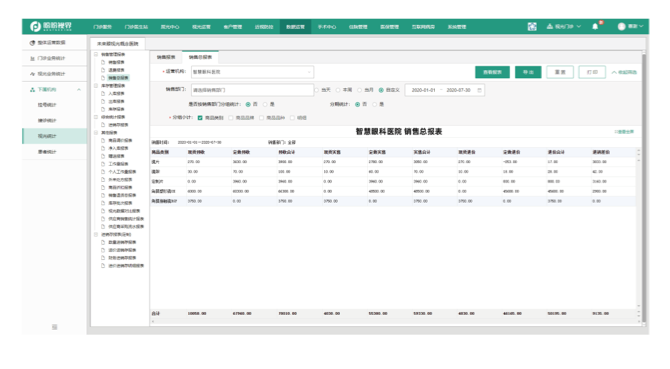Switch to the 销售报表 tab

166,57
